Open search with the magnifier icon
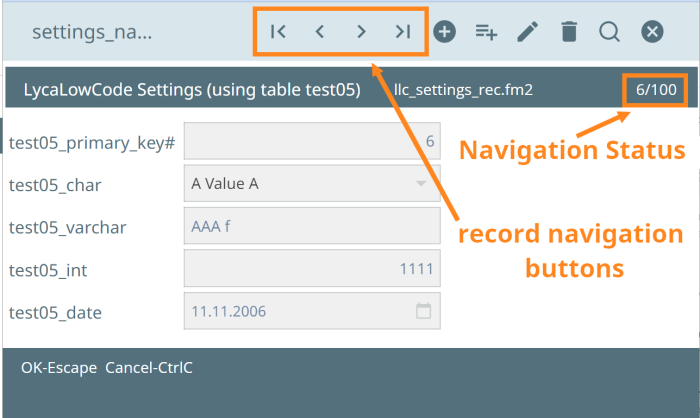The height and width of the screenshot is (418, 700). coord(610,32)
